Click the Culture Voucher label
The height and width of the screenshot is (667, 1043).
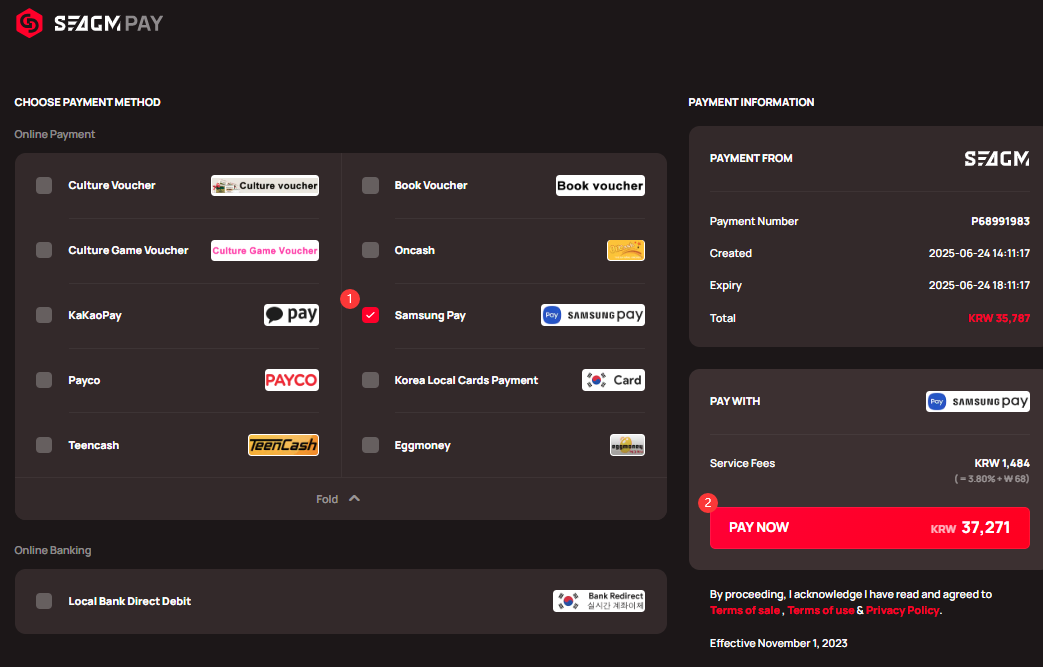point(112,186)
